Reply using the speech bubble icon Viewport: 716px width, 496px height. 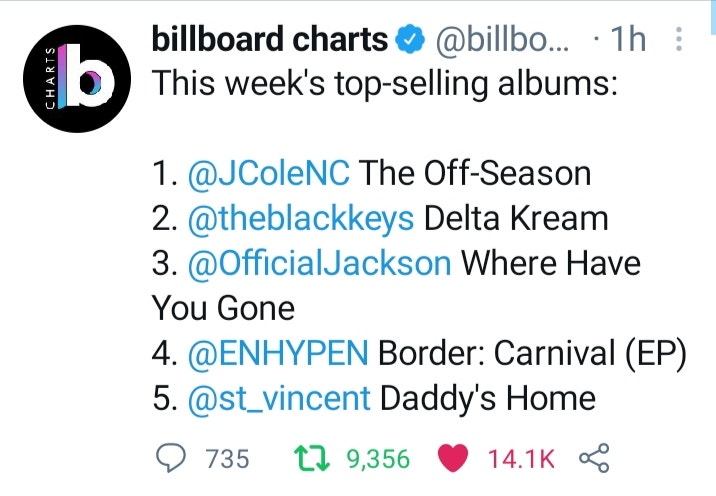point(171,458)
